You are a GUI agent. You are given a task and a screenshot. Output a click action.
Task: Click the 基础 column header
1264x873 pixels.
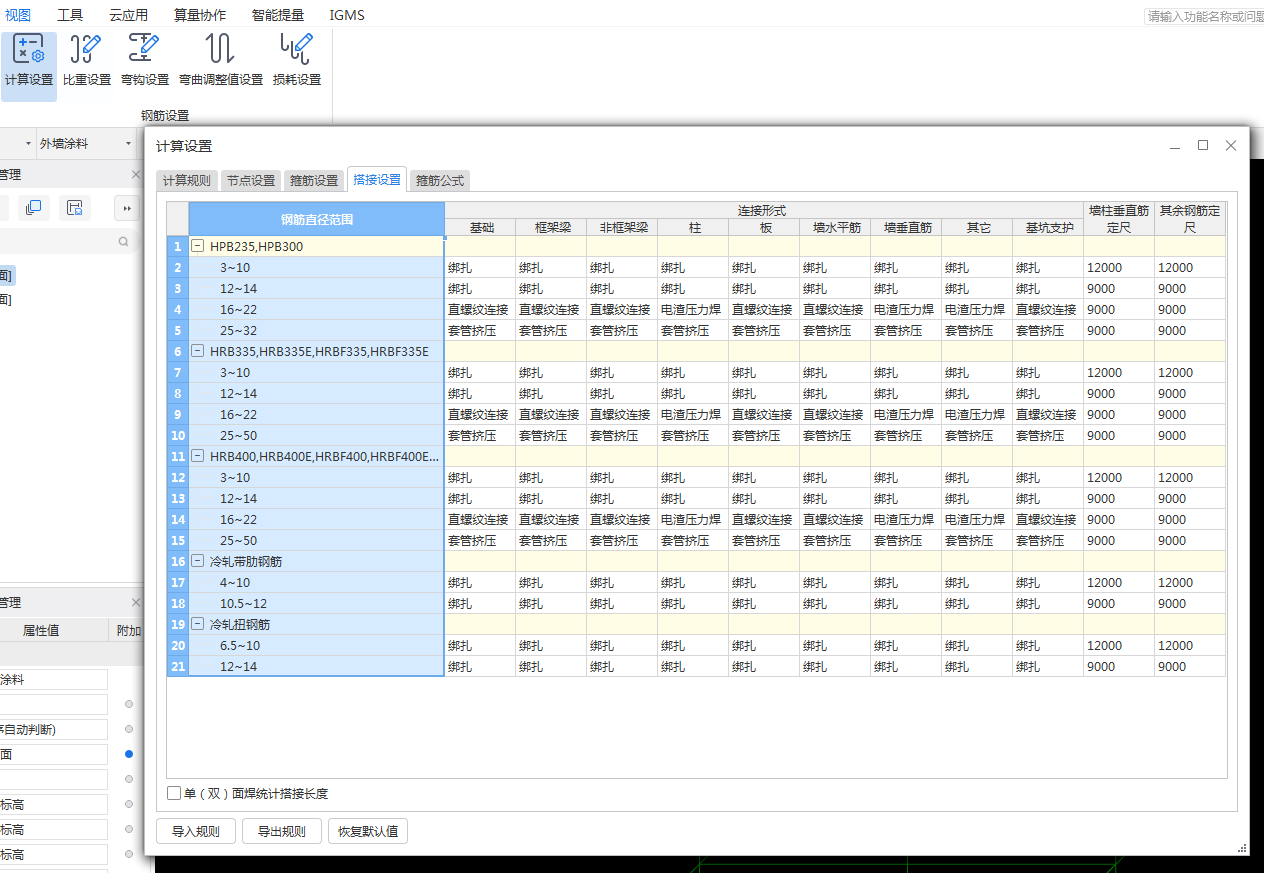pyautogui.click(x=481, y=228)
